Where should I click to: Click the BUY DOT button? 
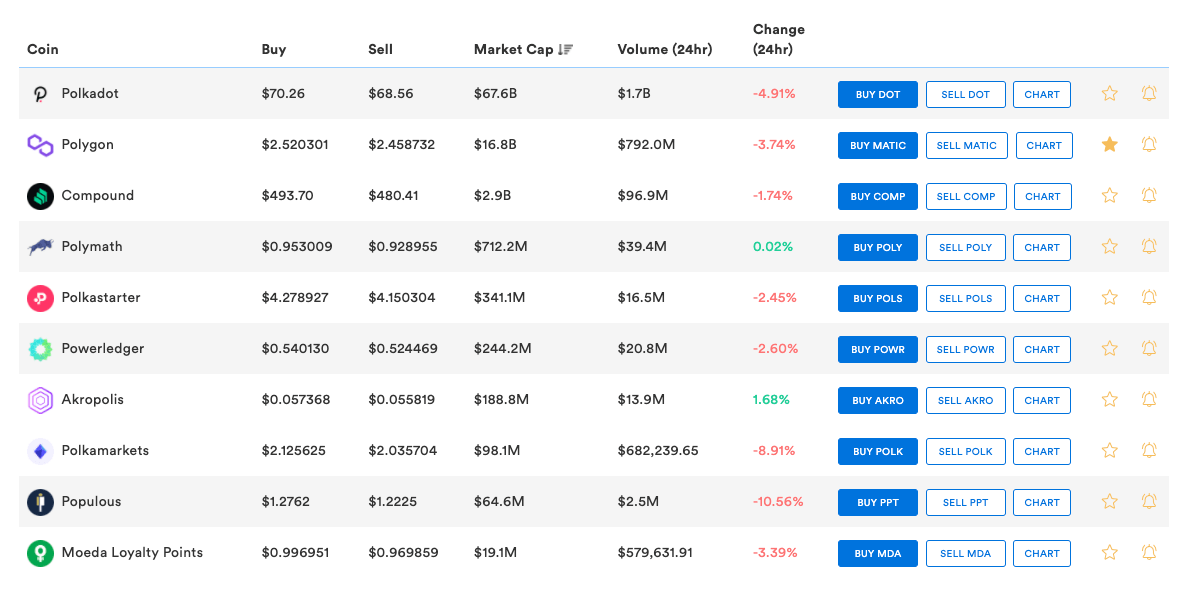877,95
